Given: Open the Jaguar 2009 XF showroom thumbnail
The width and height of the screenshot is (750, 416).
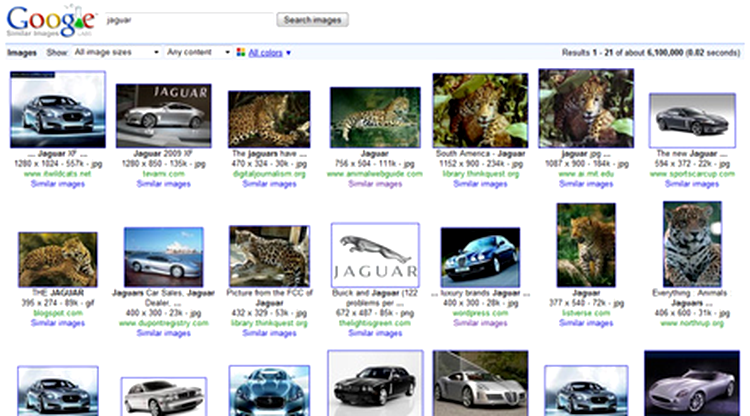Looking at the screenshot, I should [x=164, y=116].
